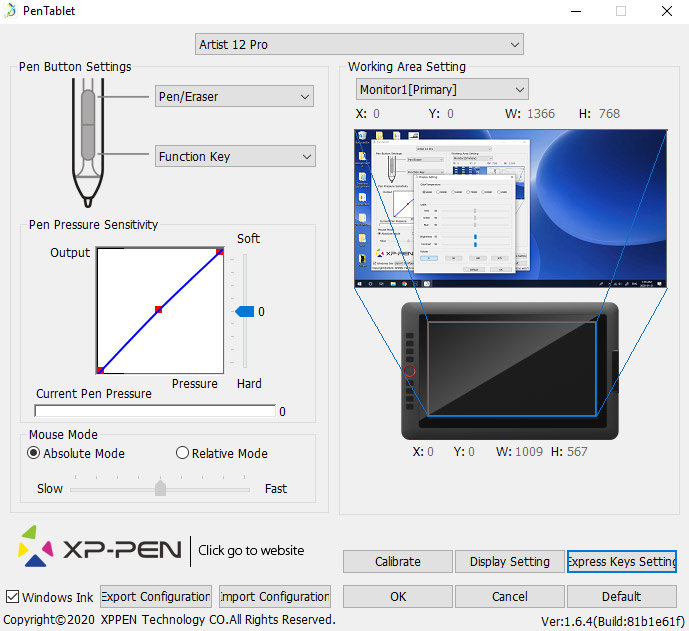Open Express Keys Setting
The height and width of the screenshot is (631, 689).
click(622, 562)
